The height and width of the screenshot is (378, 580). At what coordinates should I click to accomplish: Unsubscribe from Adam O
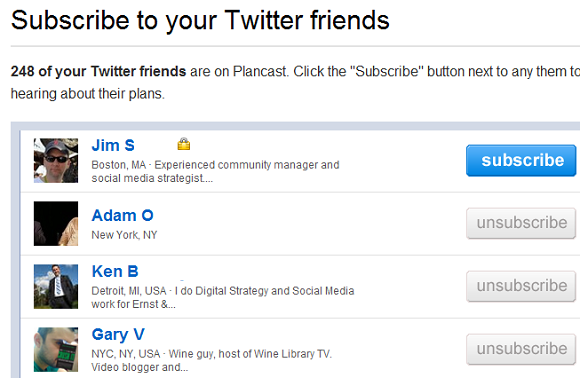[x=521, y=223]
